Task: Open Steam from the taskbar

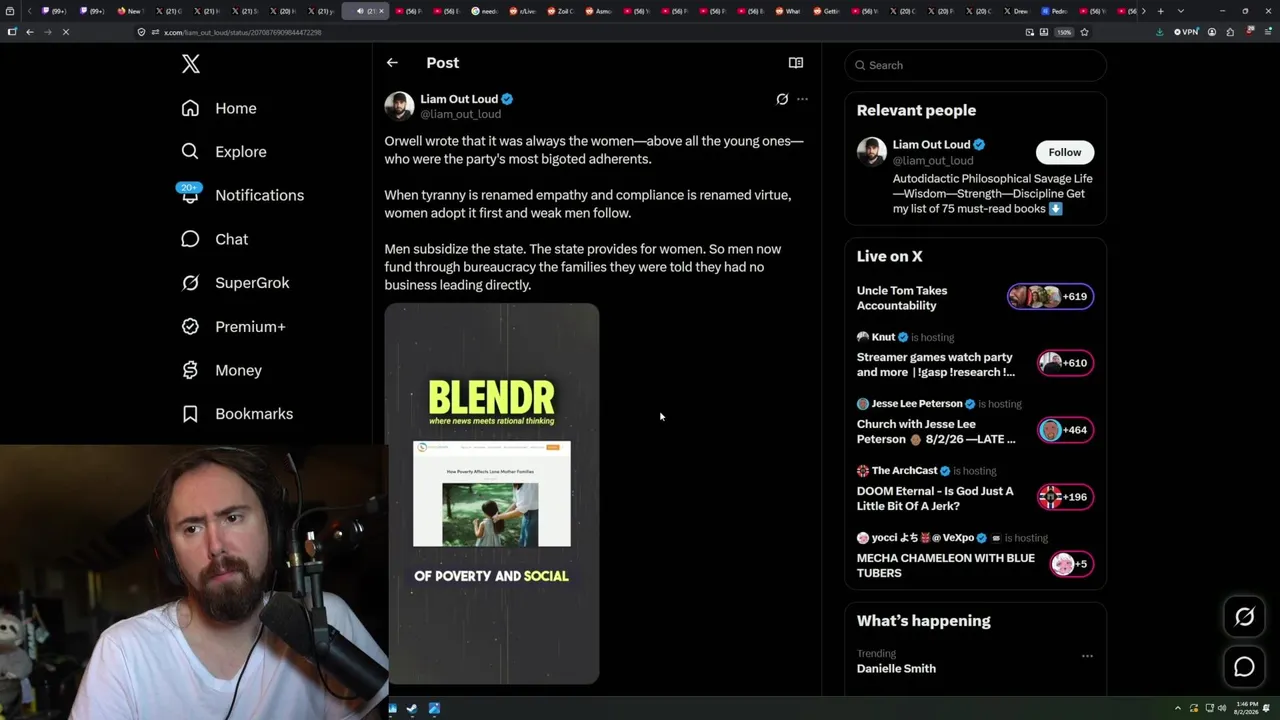Action: point(412,709)
